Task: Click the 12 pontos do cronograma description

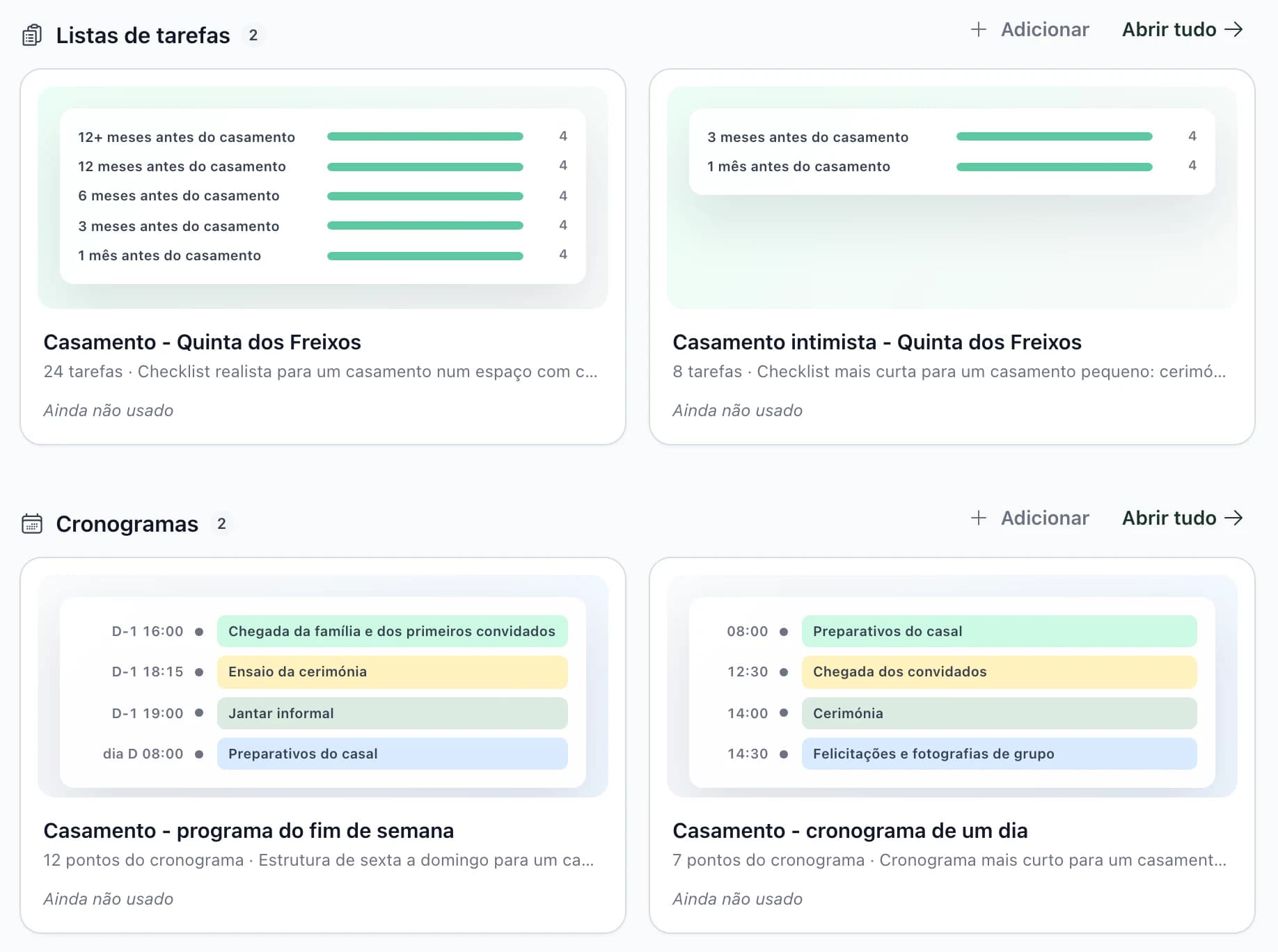Action: point(319,860)
